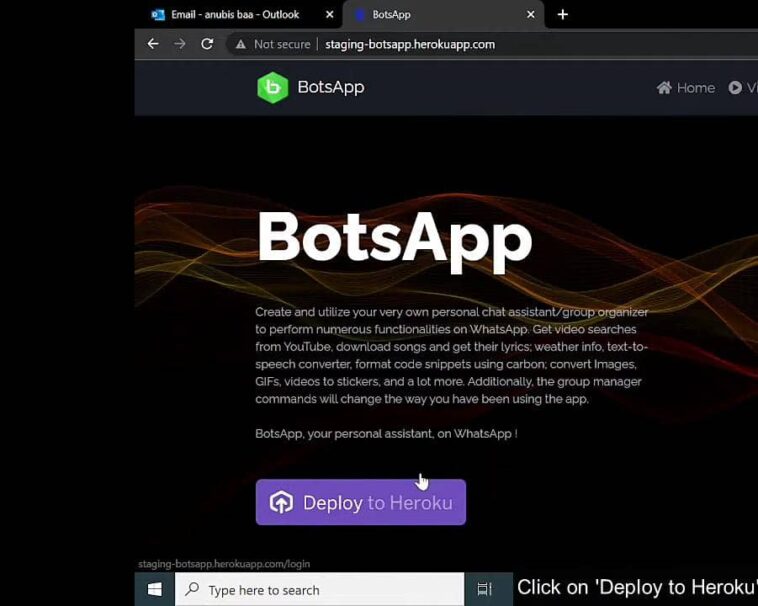
Task: Click the BotsApp navbar brand text
Action: pyautogui.click(x=331, y=87)
